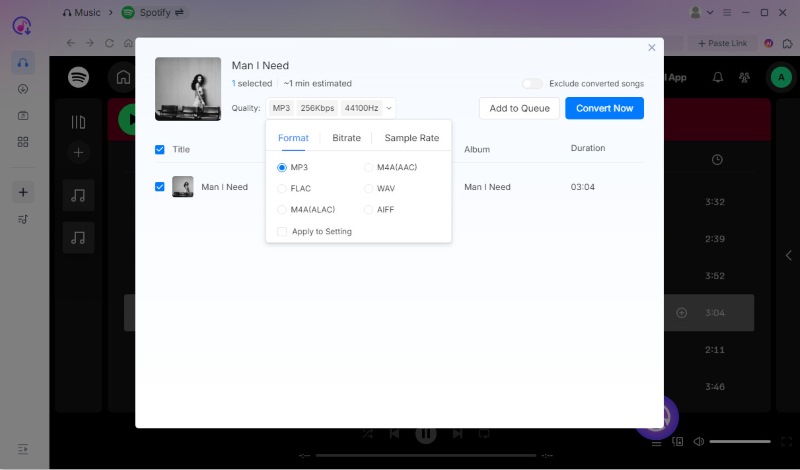Select the FLAC format radio button
Screen dimensions: 800x470
coord(282,188)
